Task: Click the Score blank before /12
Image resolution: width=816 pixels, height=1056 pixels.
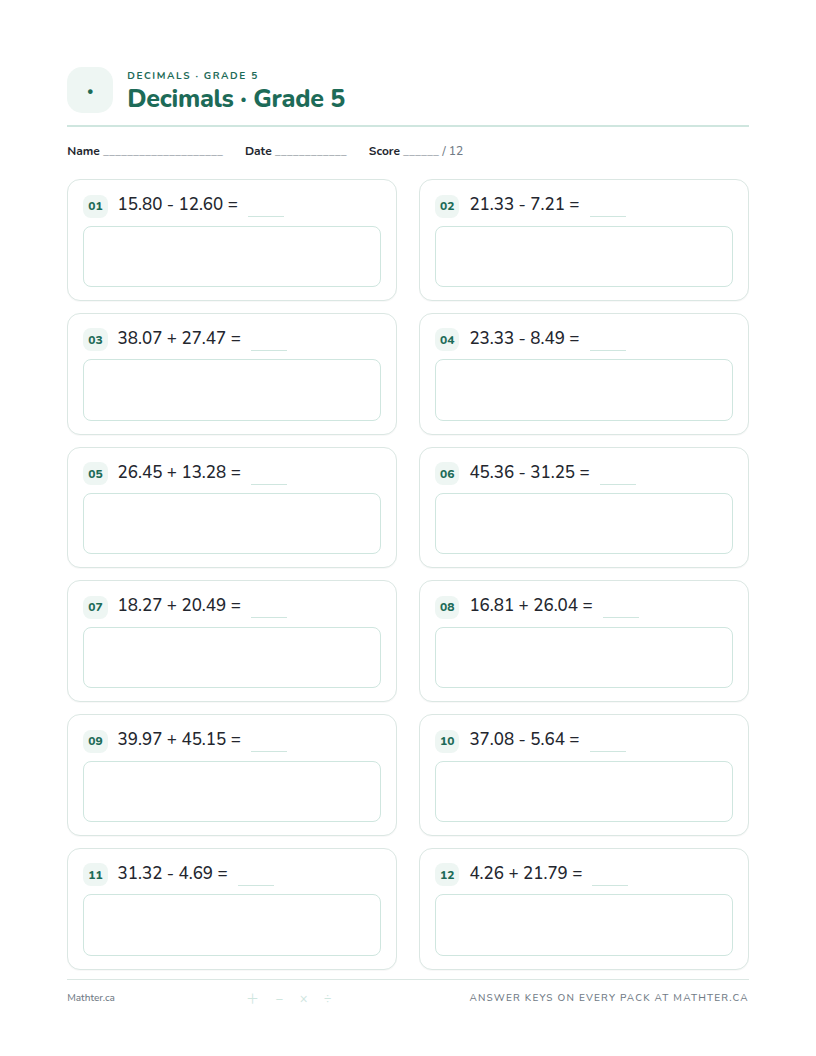Action: (x=421, y=155)
